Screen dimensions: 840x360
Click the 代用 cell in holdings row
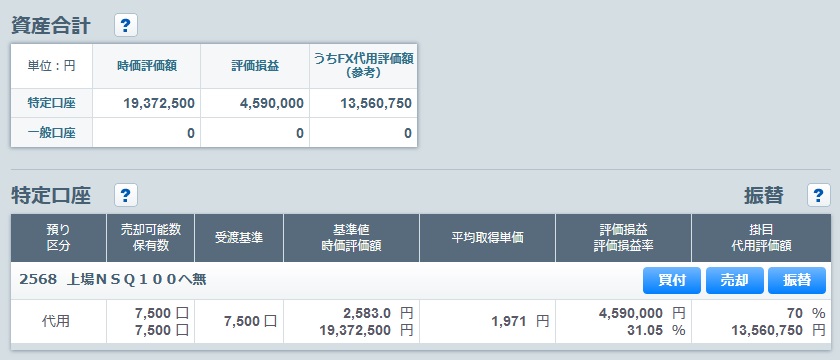point(58,321)
